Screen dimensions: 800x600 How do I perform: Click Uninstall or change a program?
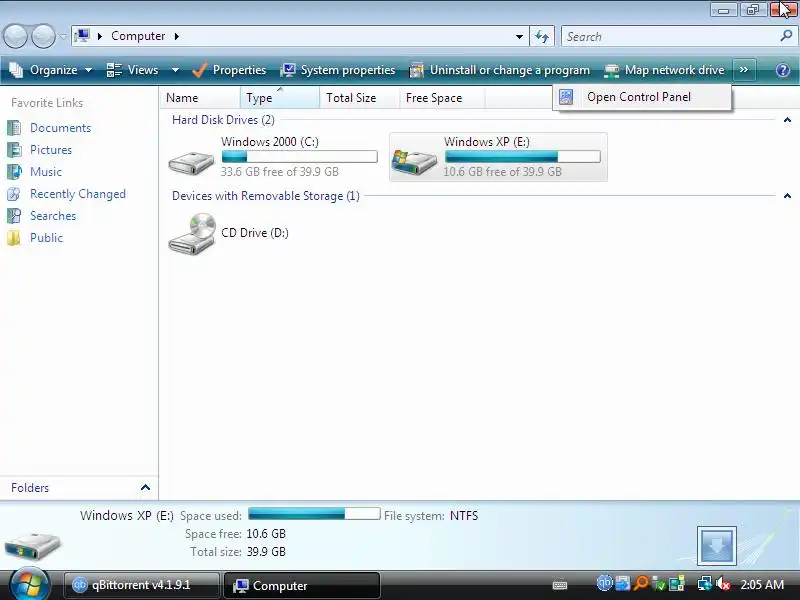click(x=499, y=70)
